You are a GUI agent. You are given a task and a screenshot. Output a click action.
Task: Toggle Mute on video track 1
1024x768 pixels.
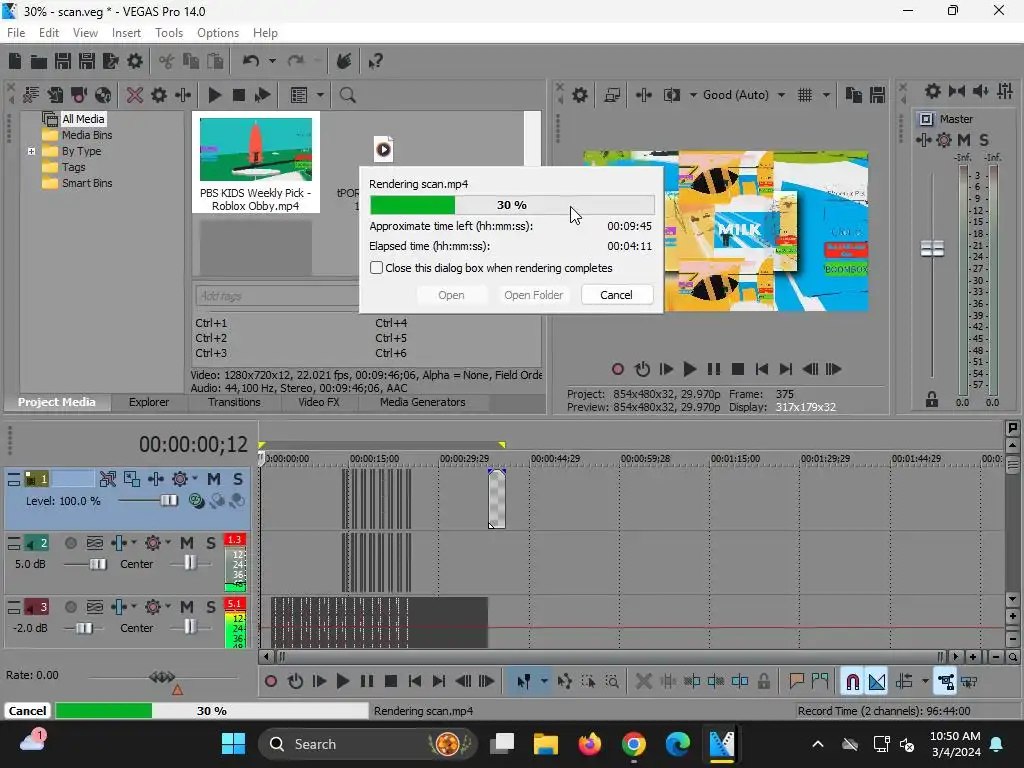click(214, 479)
